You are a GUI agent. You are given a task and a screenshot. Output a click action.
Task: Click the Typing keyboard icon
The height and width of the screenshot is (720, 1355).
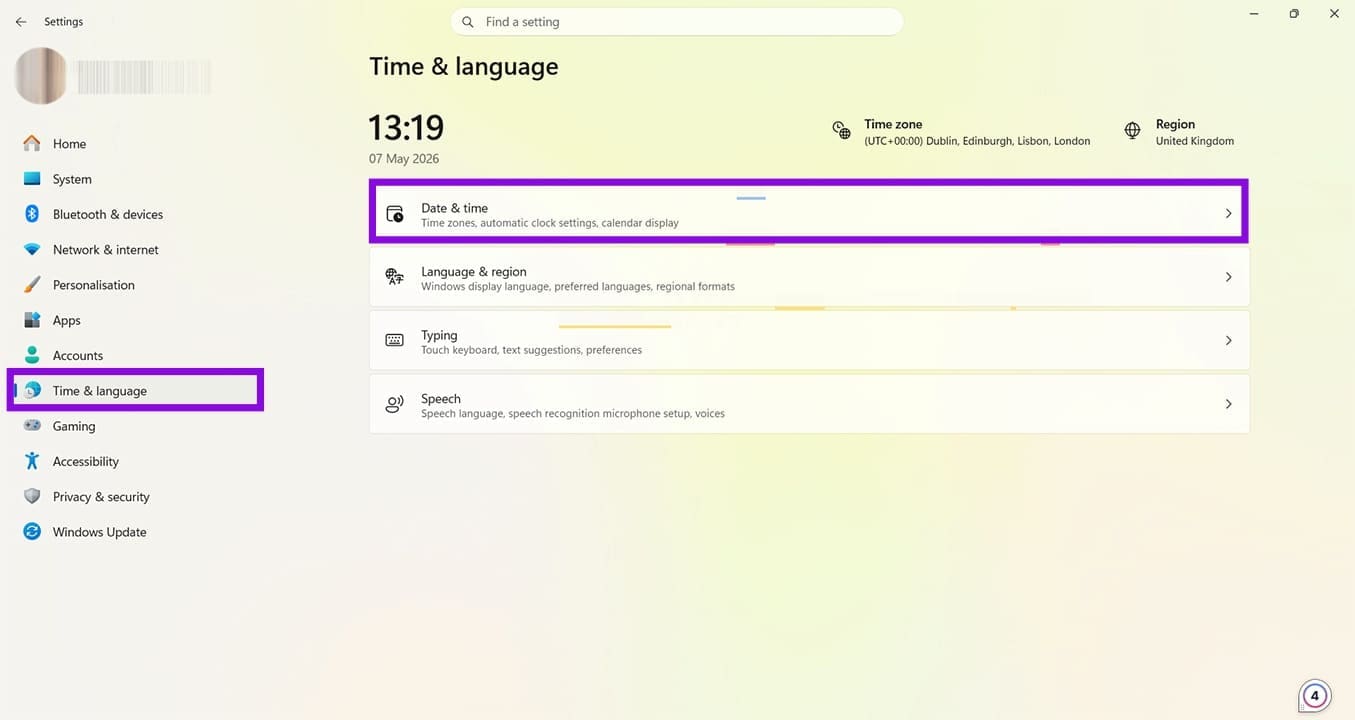coord(395,340)
